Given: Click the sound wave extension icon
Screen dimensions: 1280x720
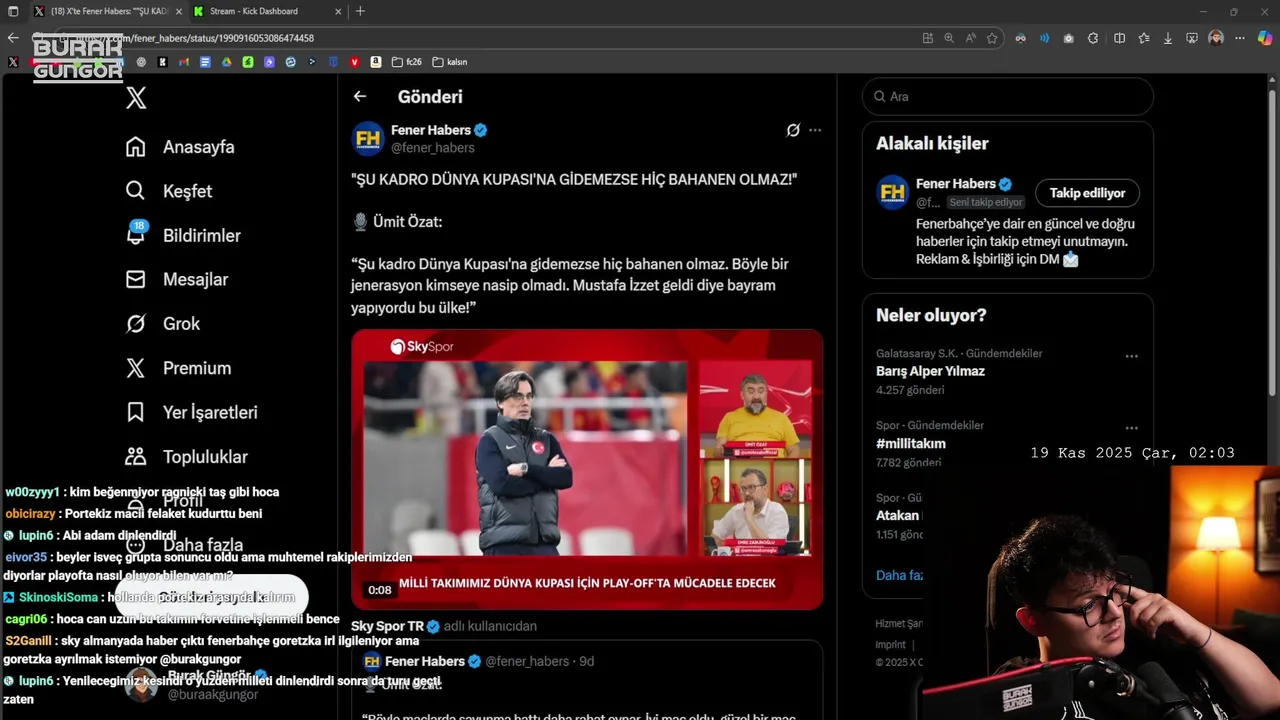Looking at the screenshot, I should [x=1044, y=38].
